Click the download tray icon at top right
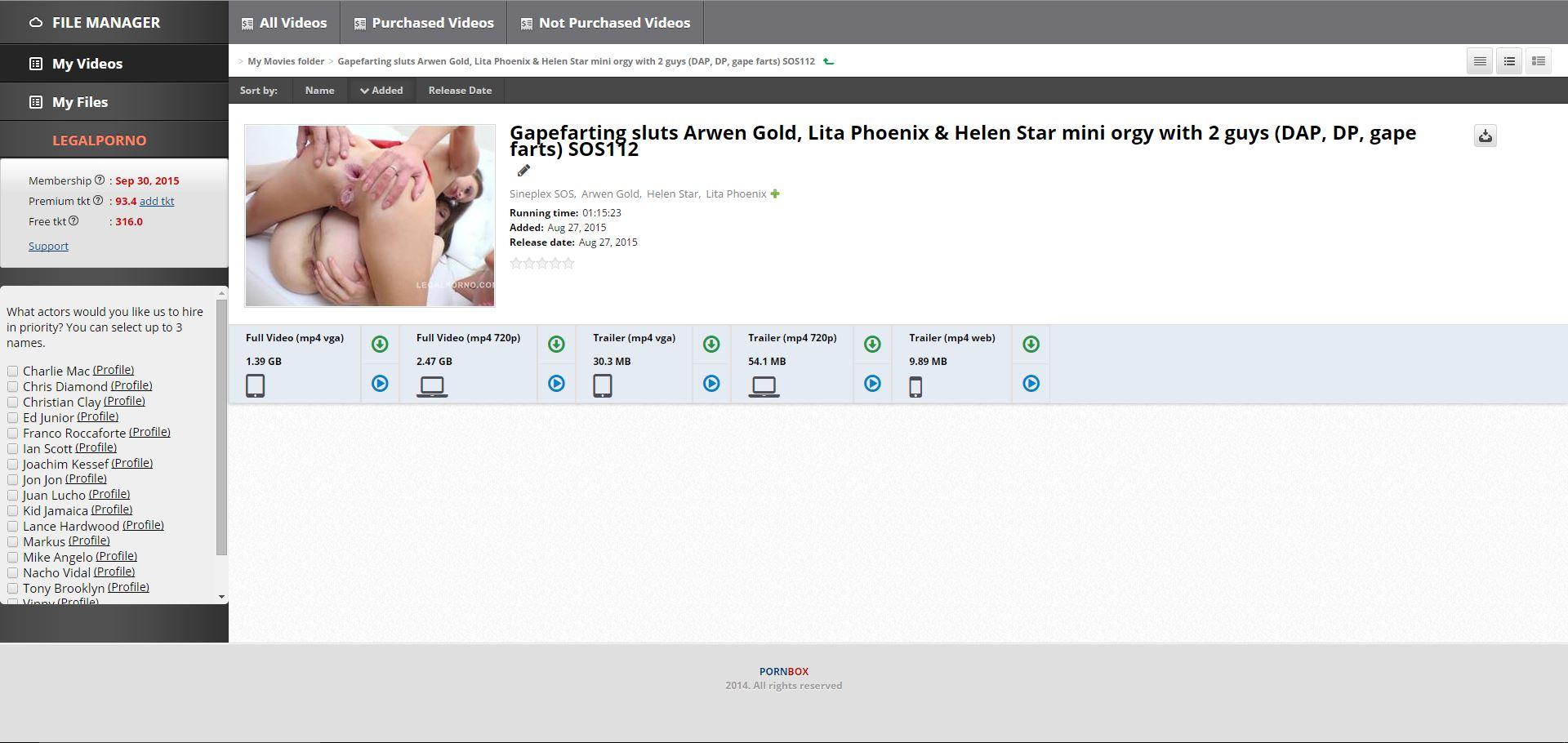Screen dimensions: 1568x743 pos(1485,136)
